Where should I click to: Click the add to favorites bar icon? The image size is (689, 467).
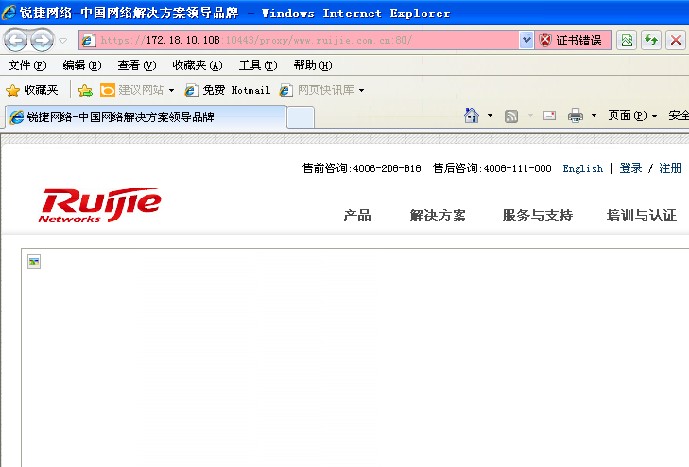pyautogui.click(x=85, y=91)
